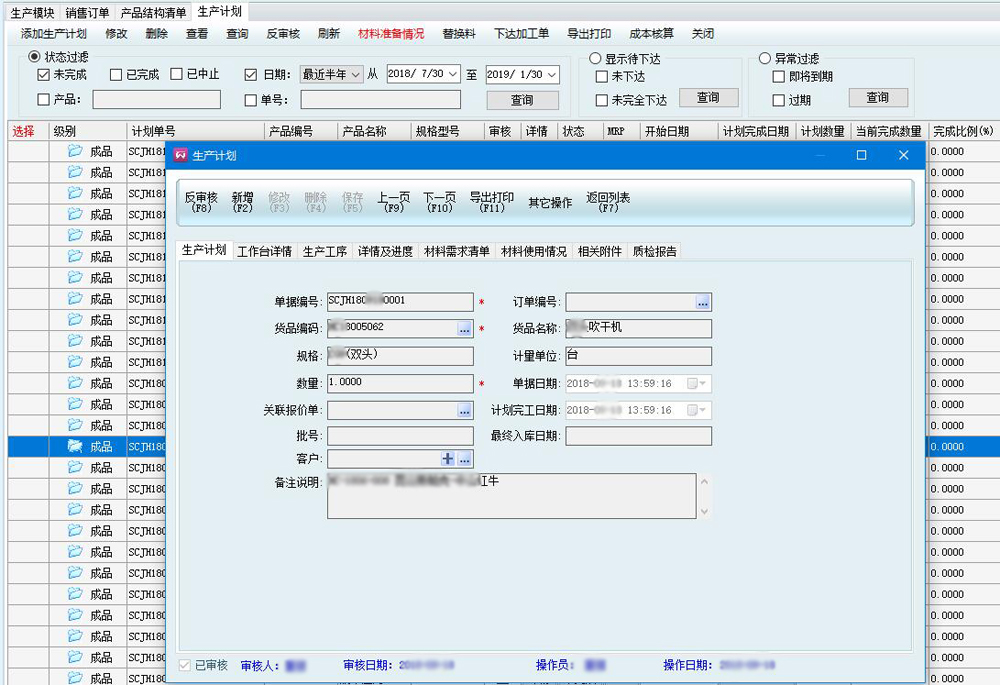1000x685 pixels.
Task: Open the start date 2018/7/30 picker
Action: pos(453,74)
